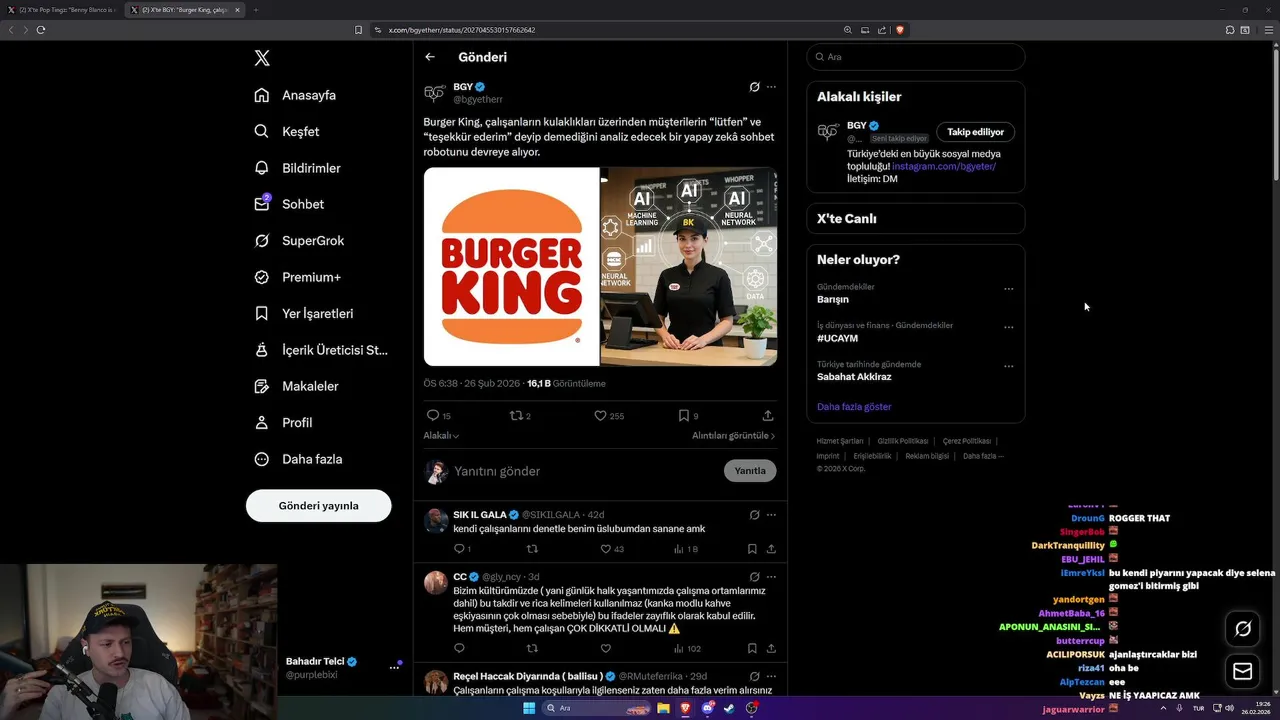The height and width of the screenshot is (720, 1280).
Task: Click the browser address bar URL
Action: 462,30
